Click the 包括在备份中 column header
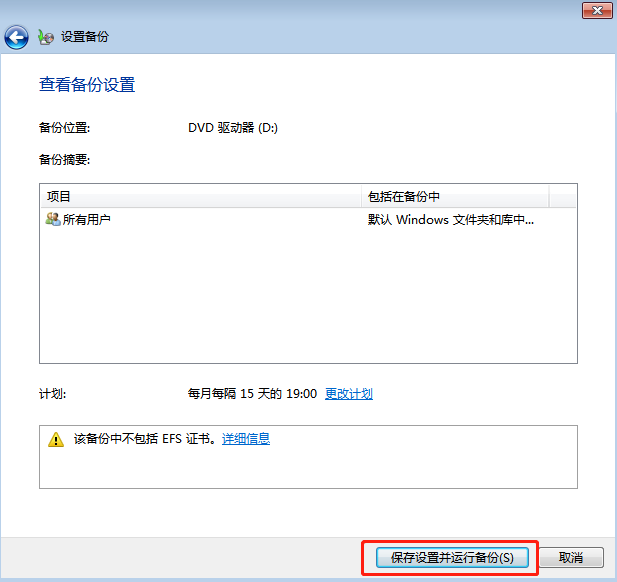Screen dimensions: 617x582 (x=455, y=196)
